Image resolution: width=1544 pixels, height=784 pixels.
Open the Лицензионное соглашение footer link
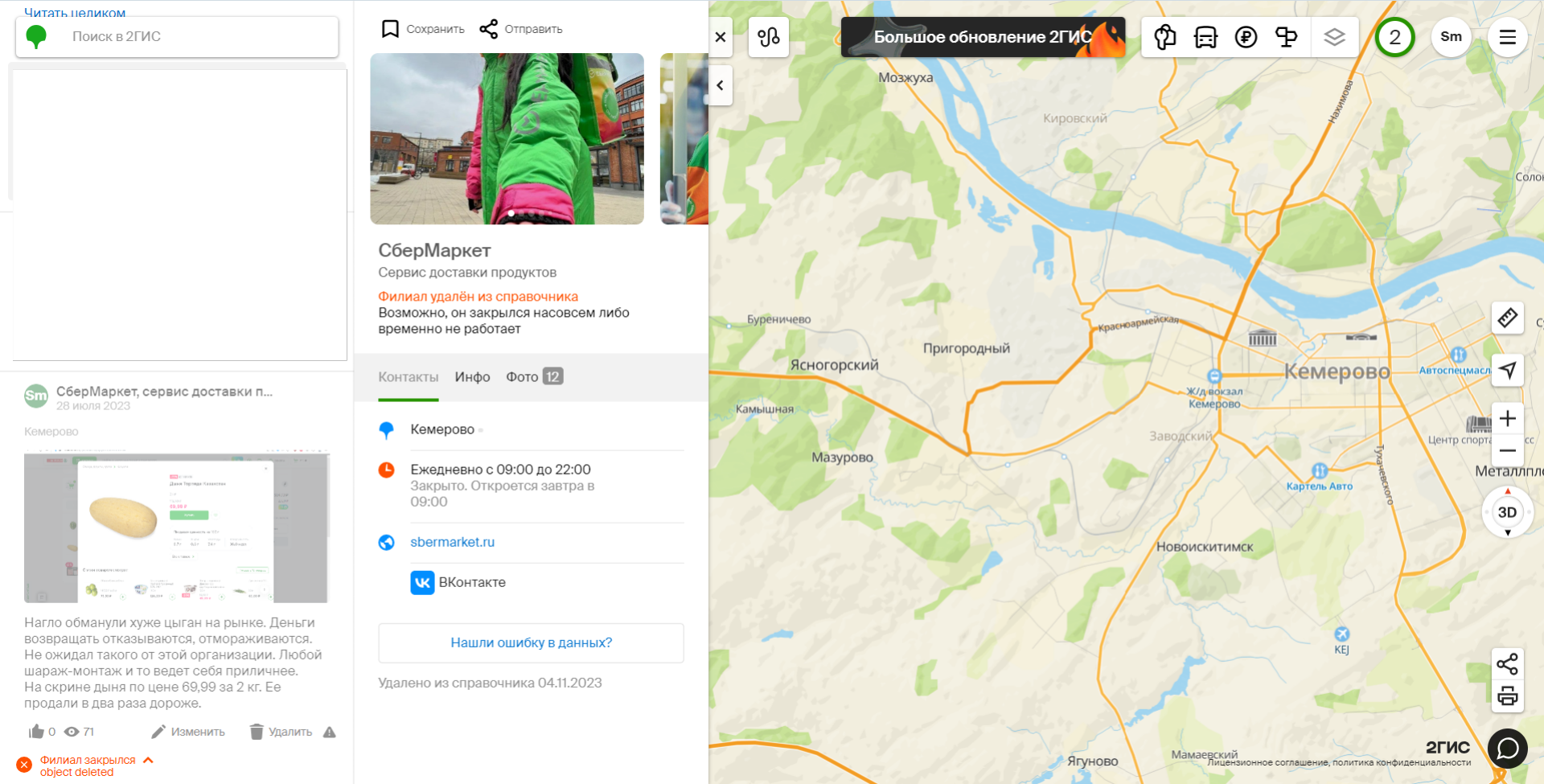click(1267, 762)
